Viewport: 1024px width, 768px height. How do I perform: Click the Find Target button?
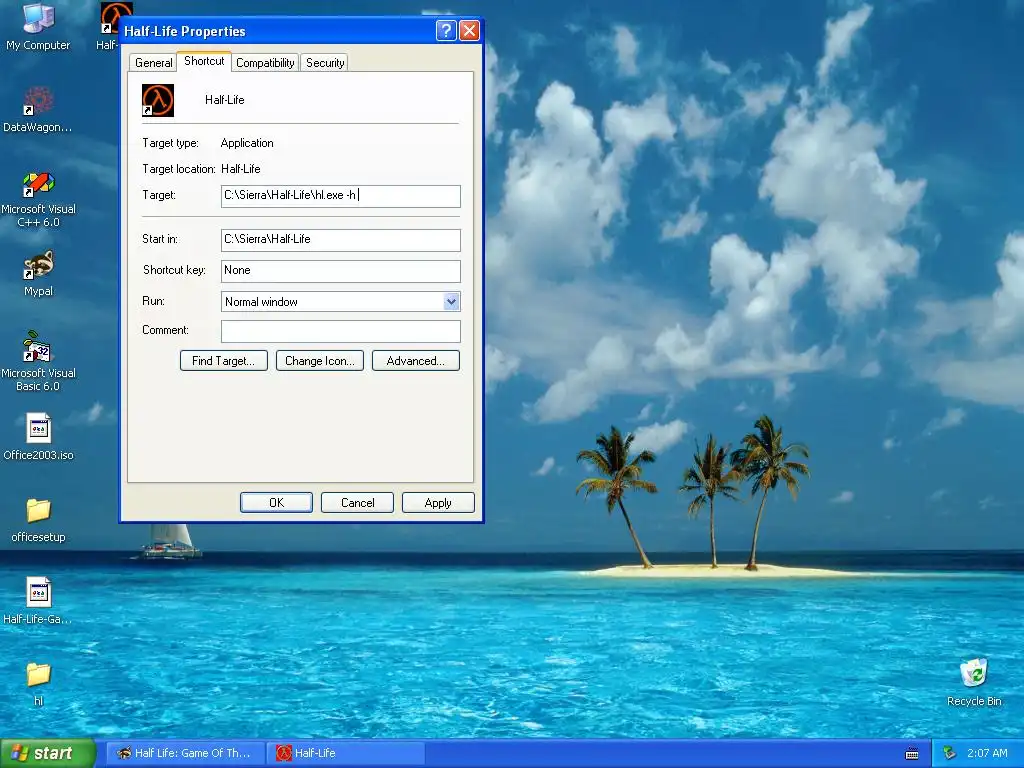(223, 360)
